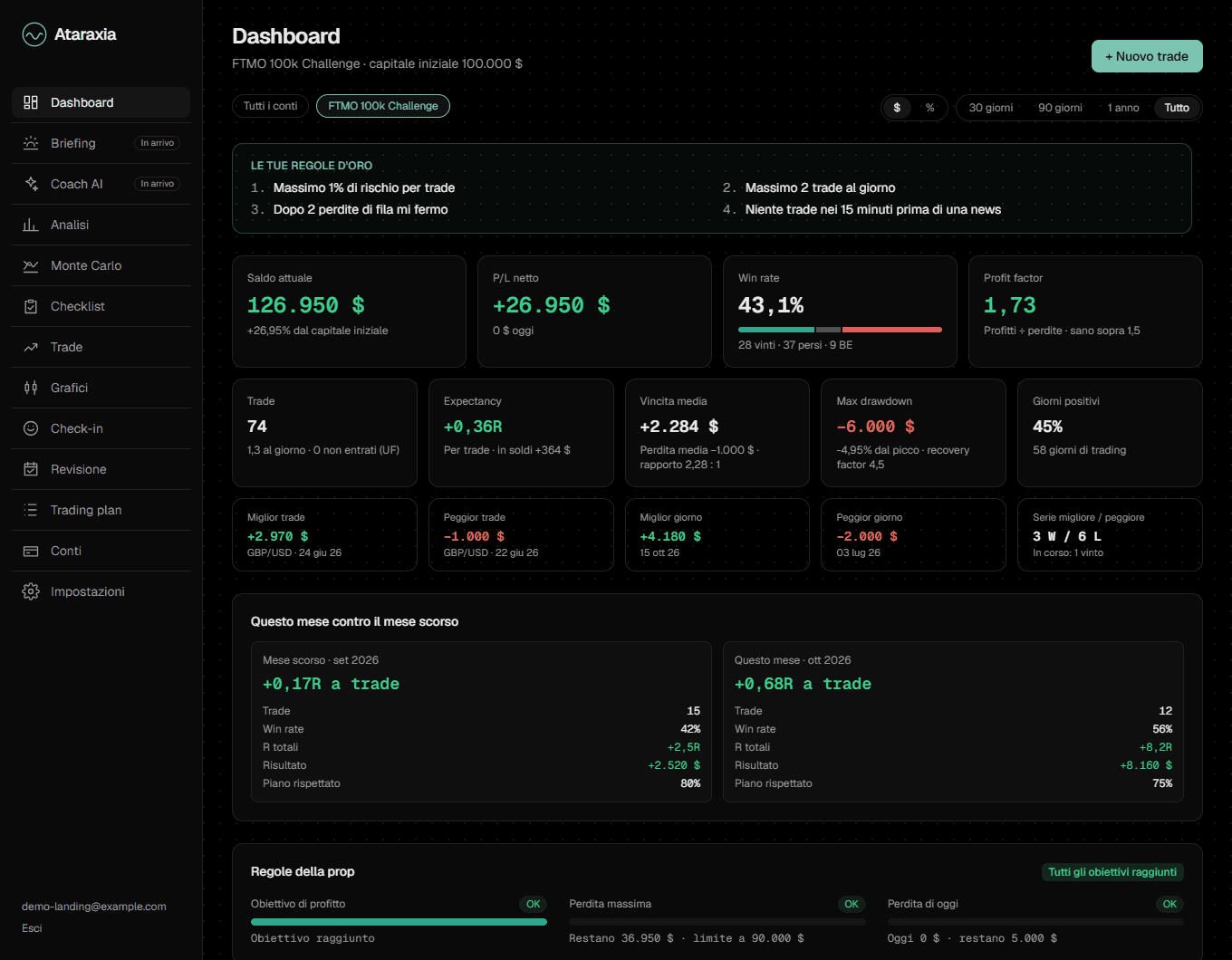The width and height of the screenshot is (1232, 960).
Task: Click the Grafici candlestick icon
Action: (x=31, y=388)
